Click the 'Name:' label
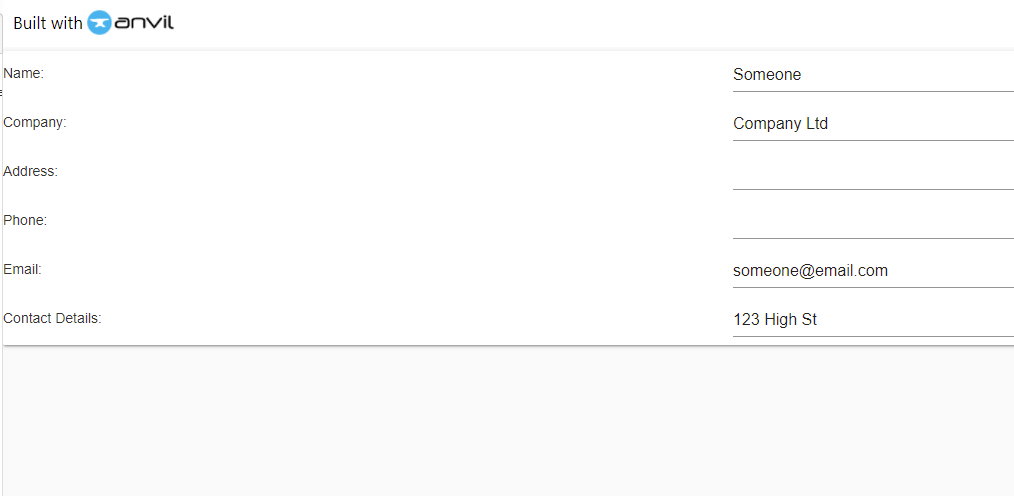Image resolution: width=1014 pixels, height=496 pixels. pos(23,74)
